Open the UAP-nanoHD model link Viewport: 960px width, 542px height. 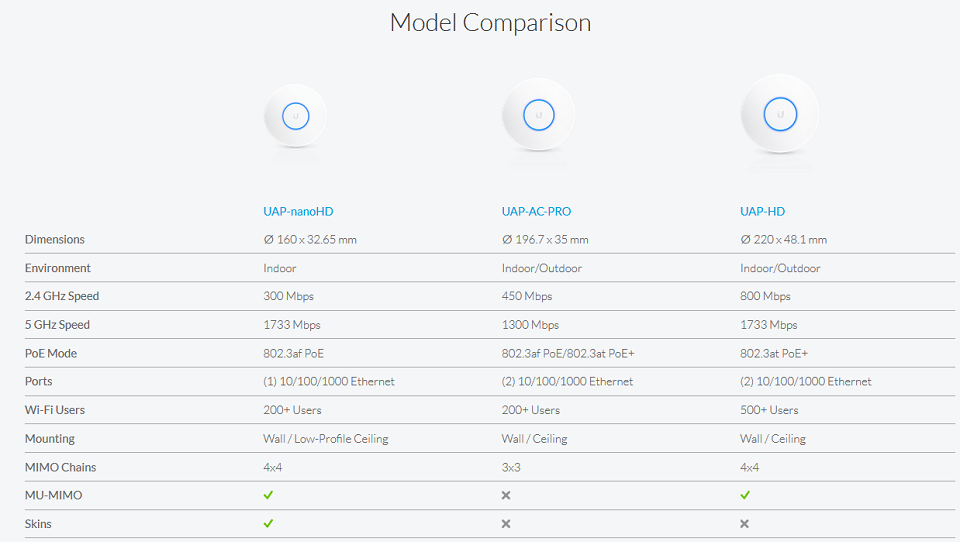tap(298, 211)
